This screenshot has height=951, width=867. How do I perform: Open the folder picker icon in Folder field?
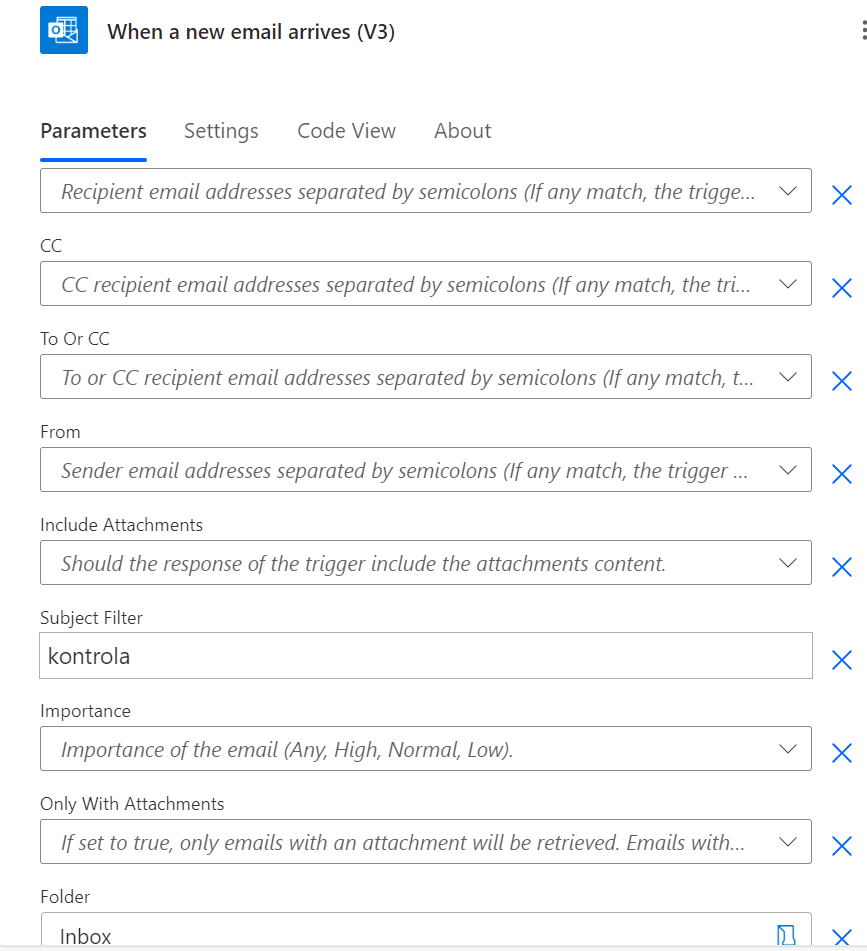pyautogui.click(x=787, y=935)
